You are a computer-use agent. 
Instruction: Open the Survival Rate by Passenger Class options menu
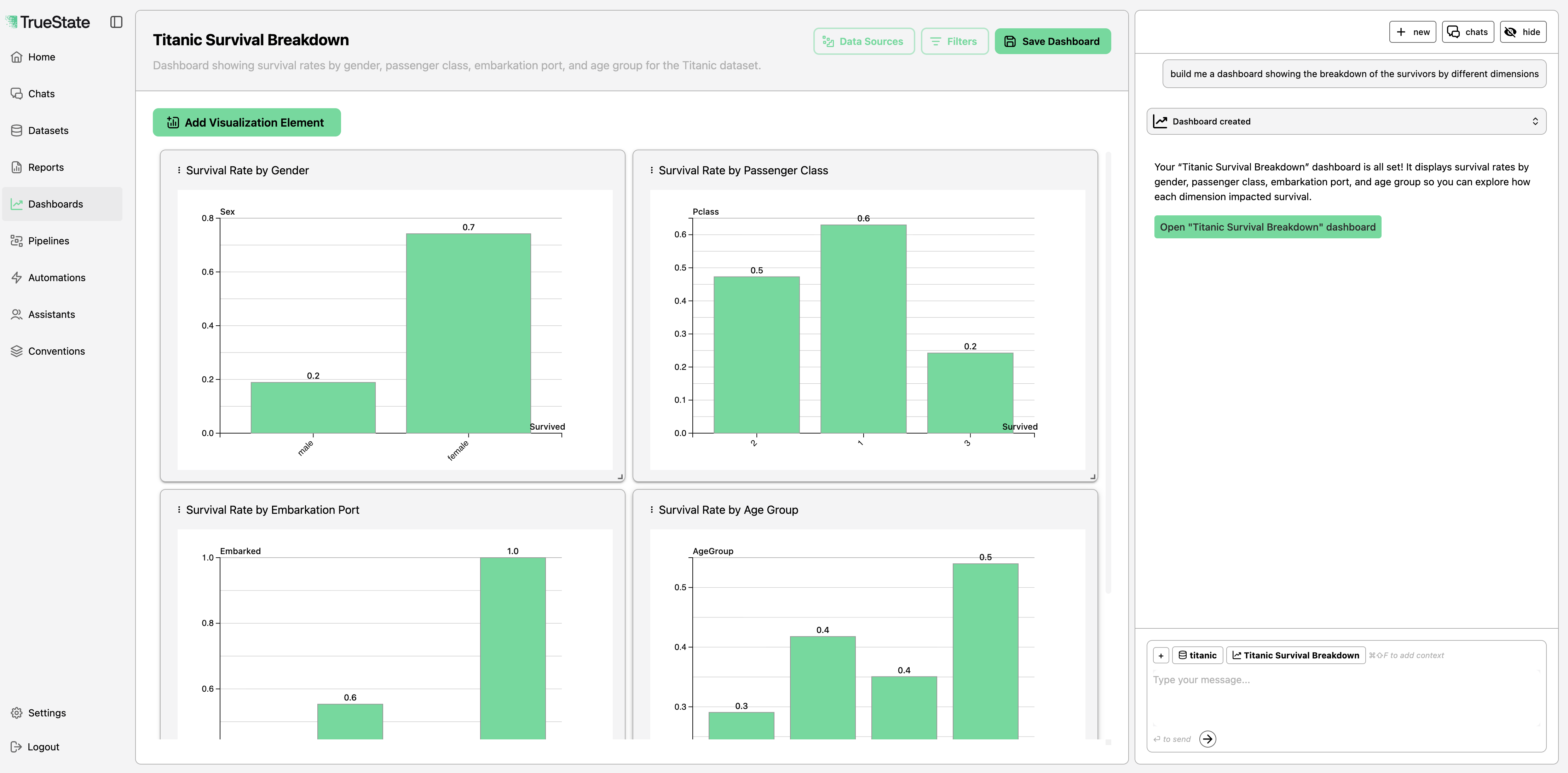(x=652, y=170)
